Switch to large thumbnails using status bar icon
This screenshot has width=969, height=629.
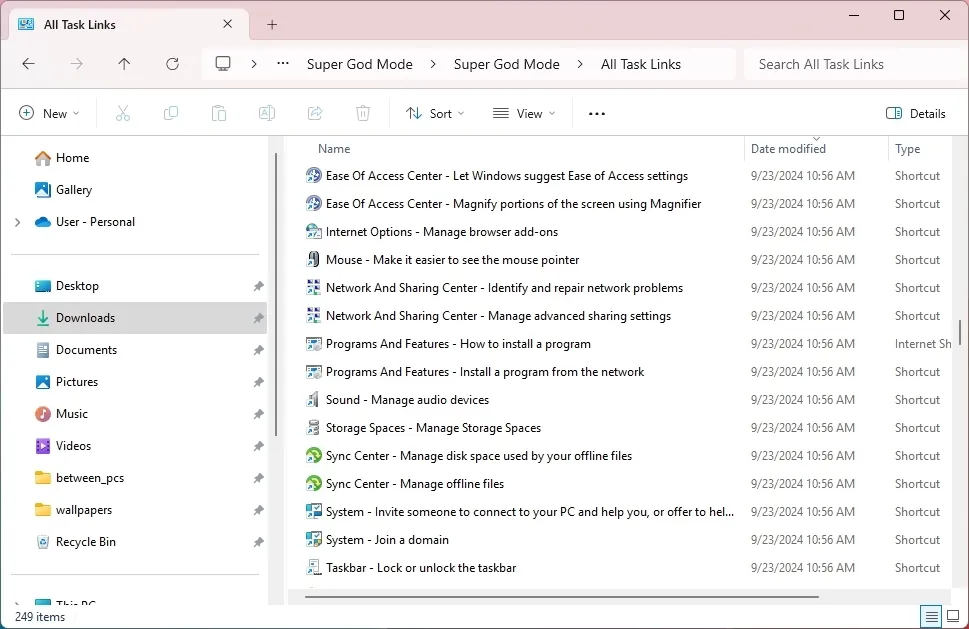pos(955,616)
